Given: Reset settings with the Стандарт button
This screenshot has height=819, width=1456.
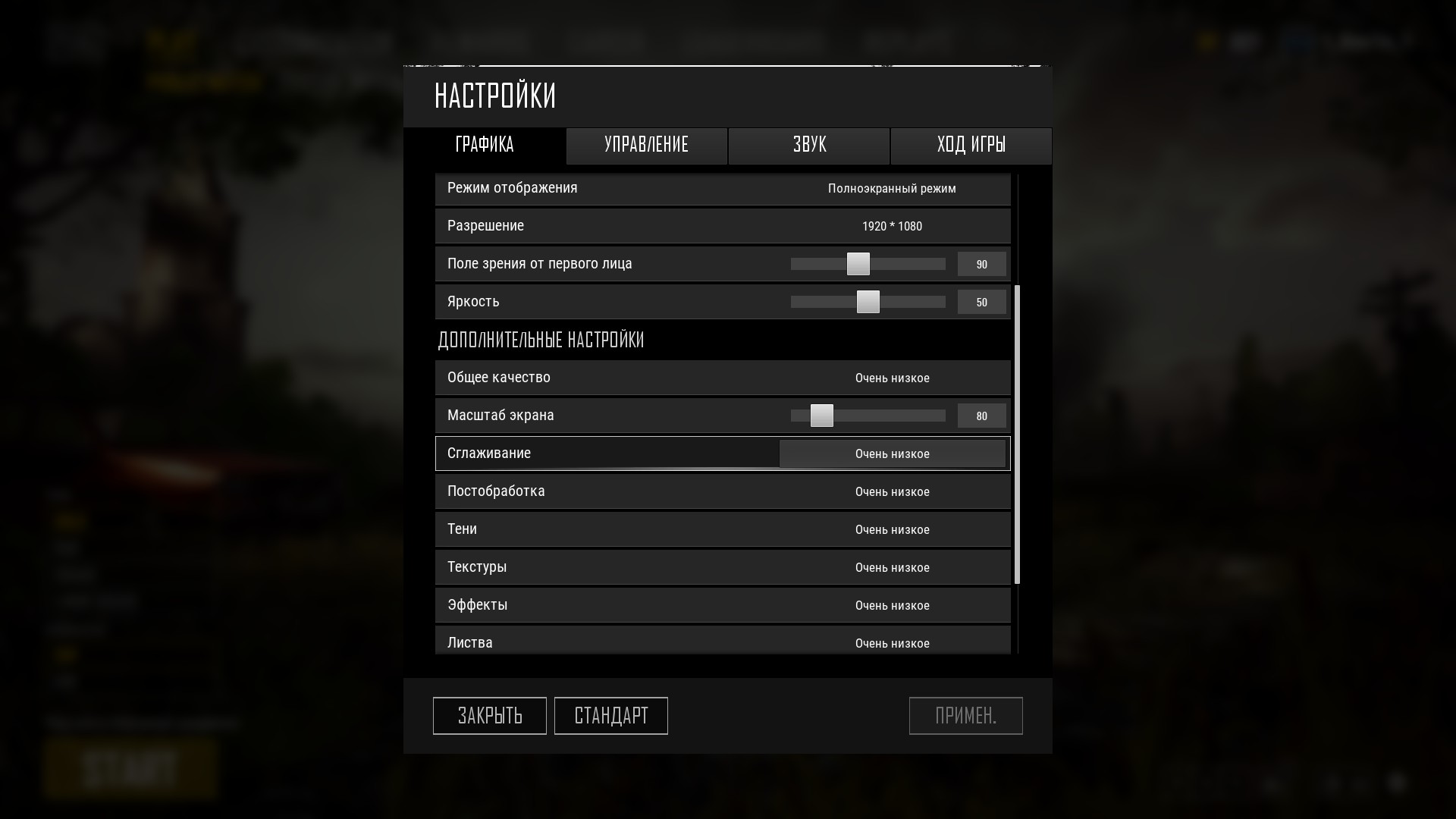Looking at the screenshot, I should coord(611,716).
